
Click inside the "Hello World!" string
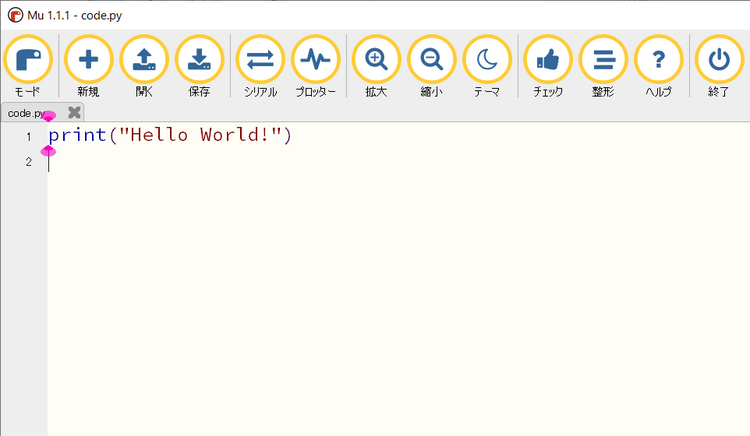200,135
